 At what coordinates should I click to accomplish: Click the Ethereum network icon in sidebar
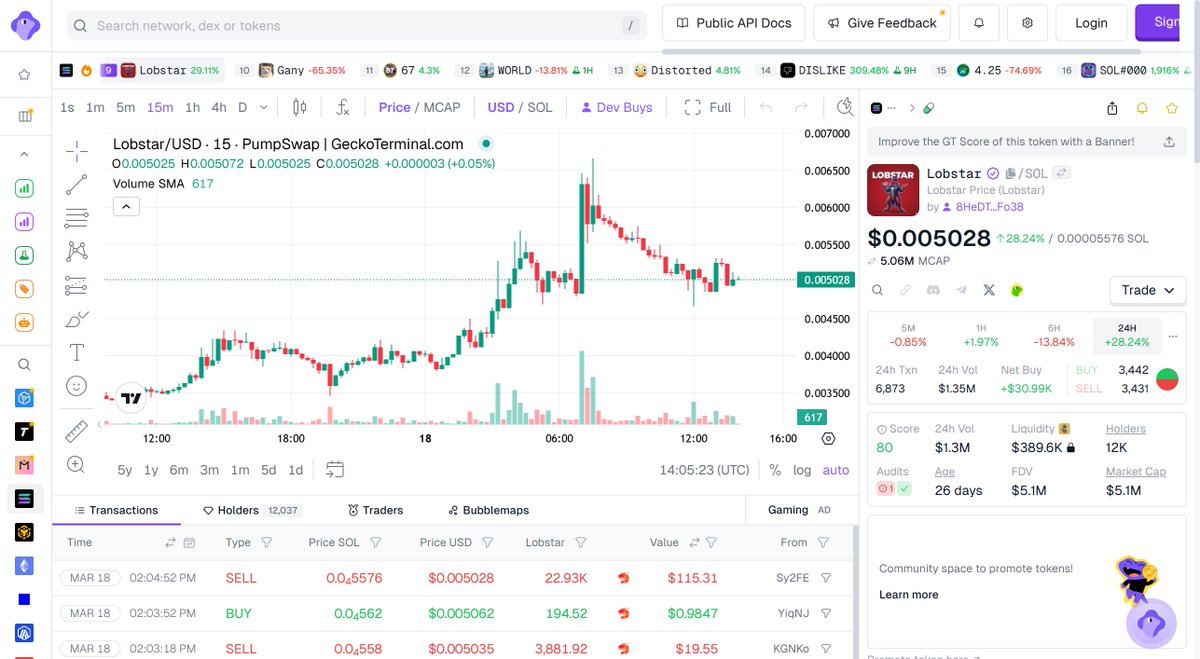pos(25,566)
